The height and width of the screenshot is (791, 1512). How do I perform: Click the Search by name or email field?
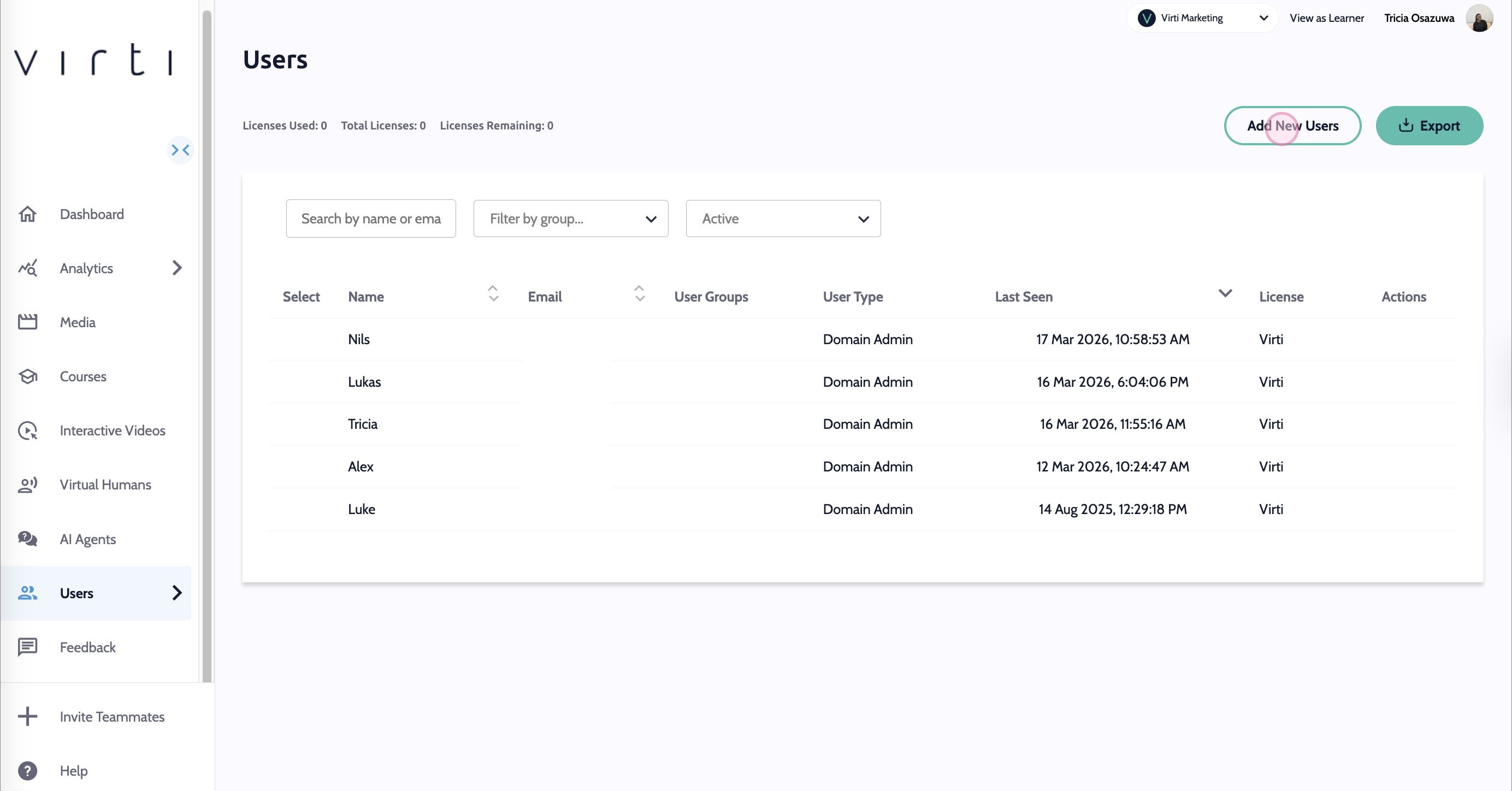click(x=370, y=219)
